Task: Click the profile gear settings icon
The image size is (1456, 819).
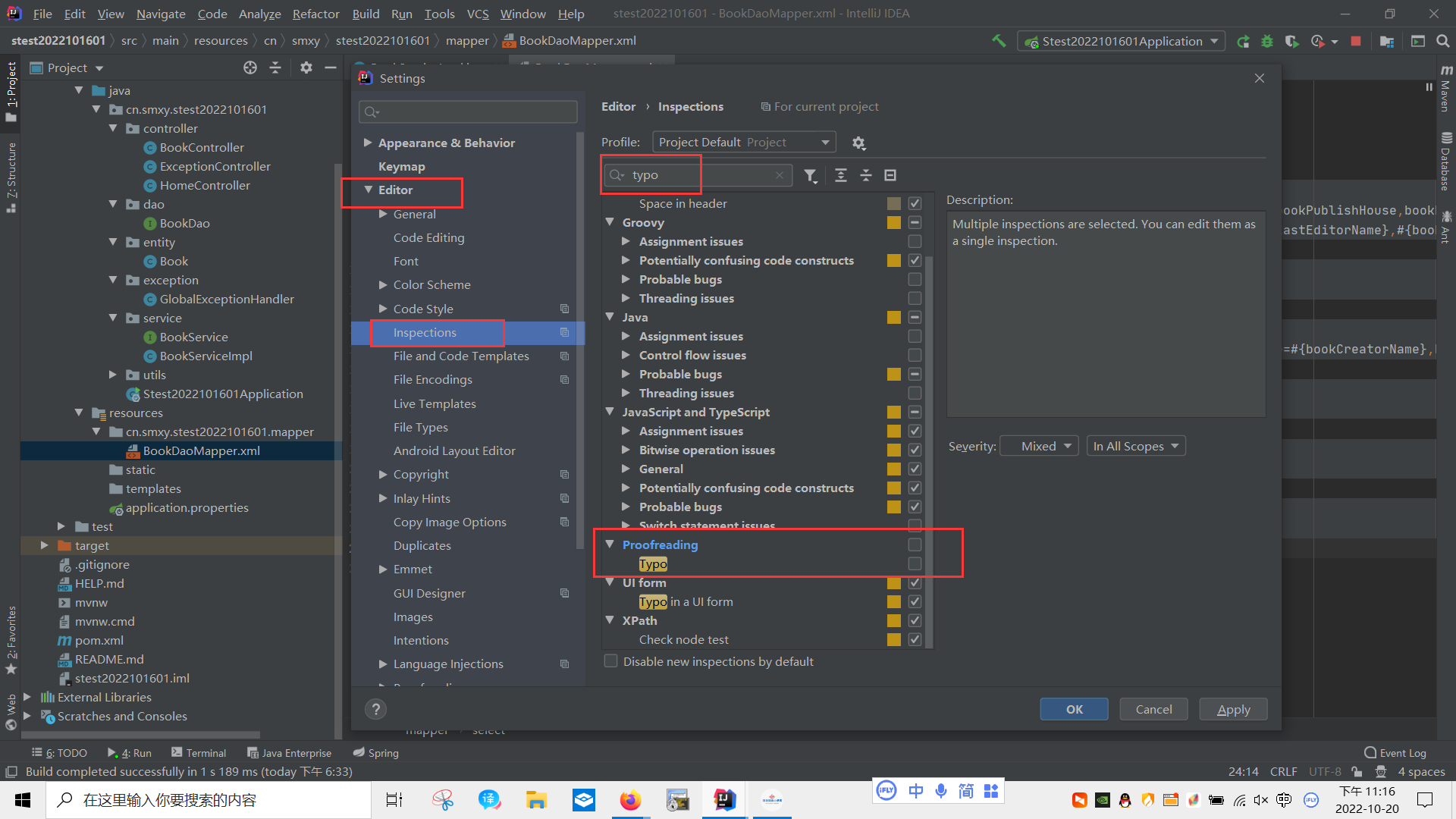Action: [x=858, y=143]
